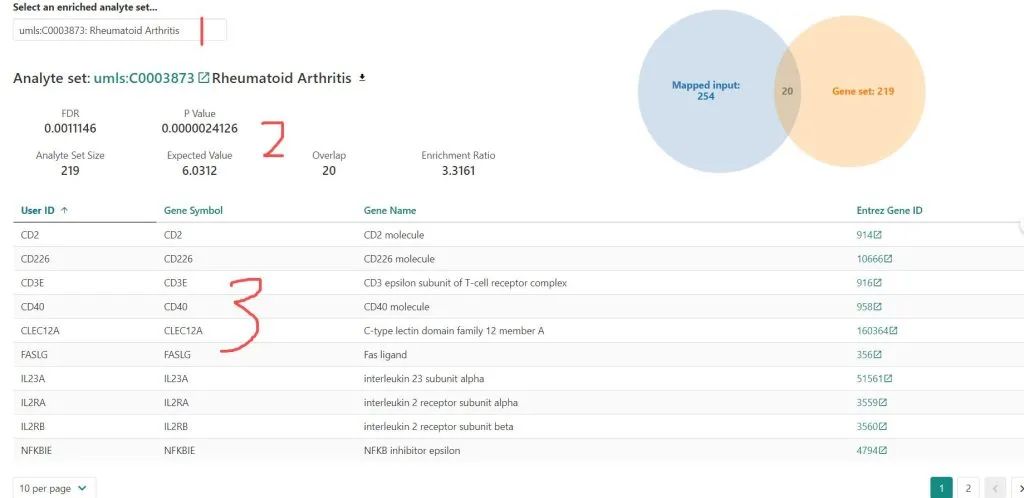Click external link icon after 10666

pyautogui.click(x=888, y=259)
